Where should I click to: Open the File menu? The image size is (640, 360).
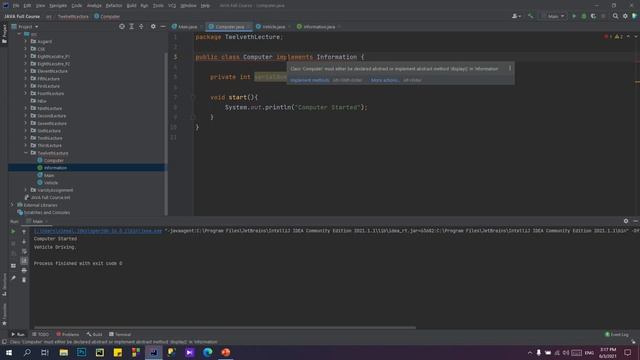click(16, 6)
